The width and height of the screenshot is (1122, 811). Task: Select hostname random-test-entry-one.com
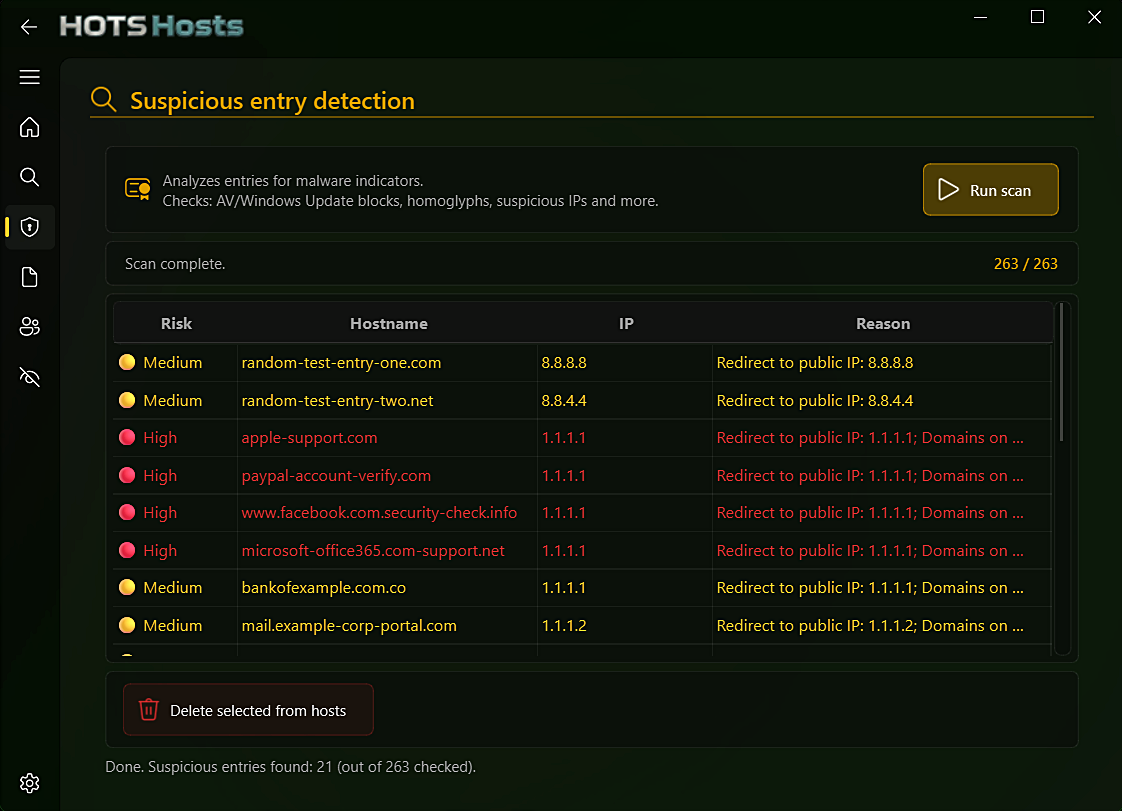(x=341, y=362)
